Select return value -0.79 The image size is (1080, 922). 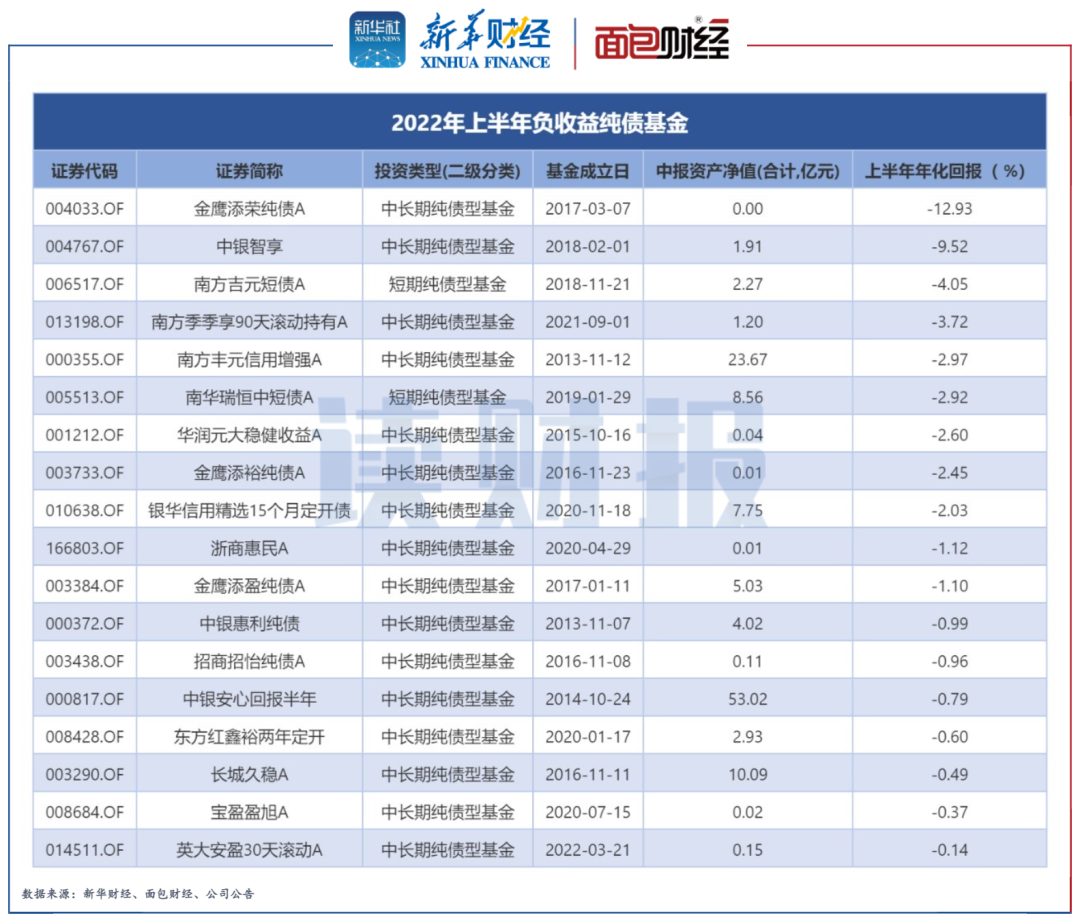(x=949, y=700)
